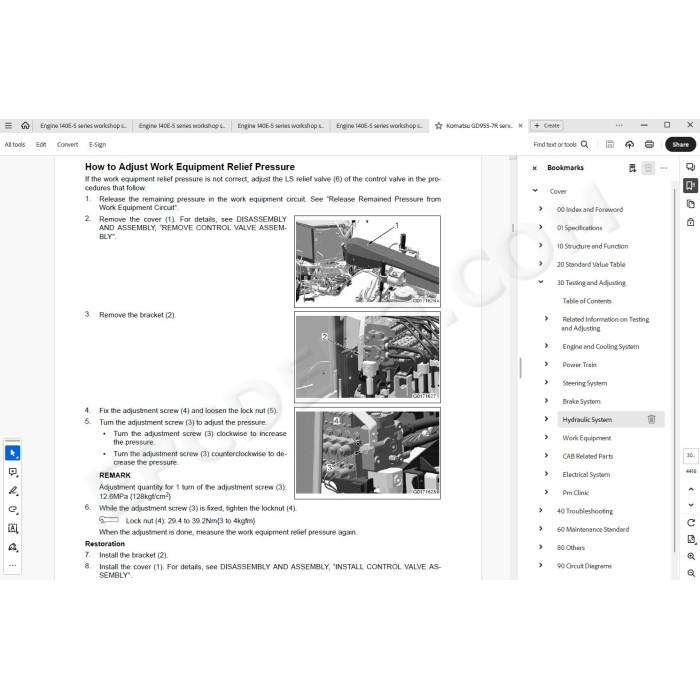Image resolution: width=700 pixels, height=700 pixels.
Task: Go to previous page arrow
Action: [691, 489]
